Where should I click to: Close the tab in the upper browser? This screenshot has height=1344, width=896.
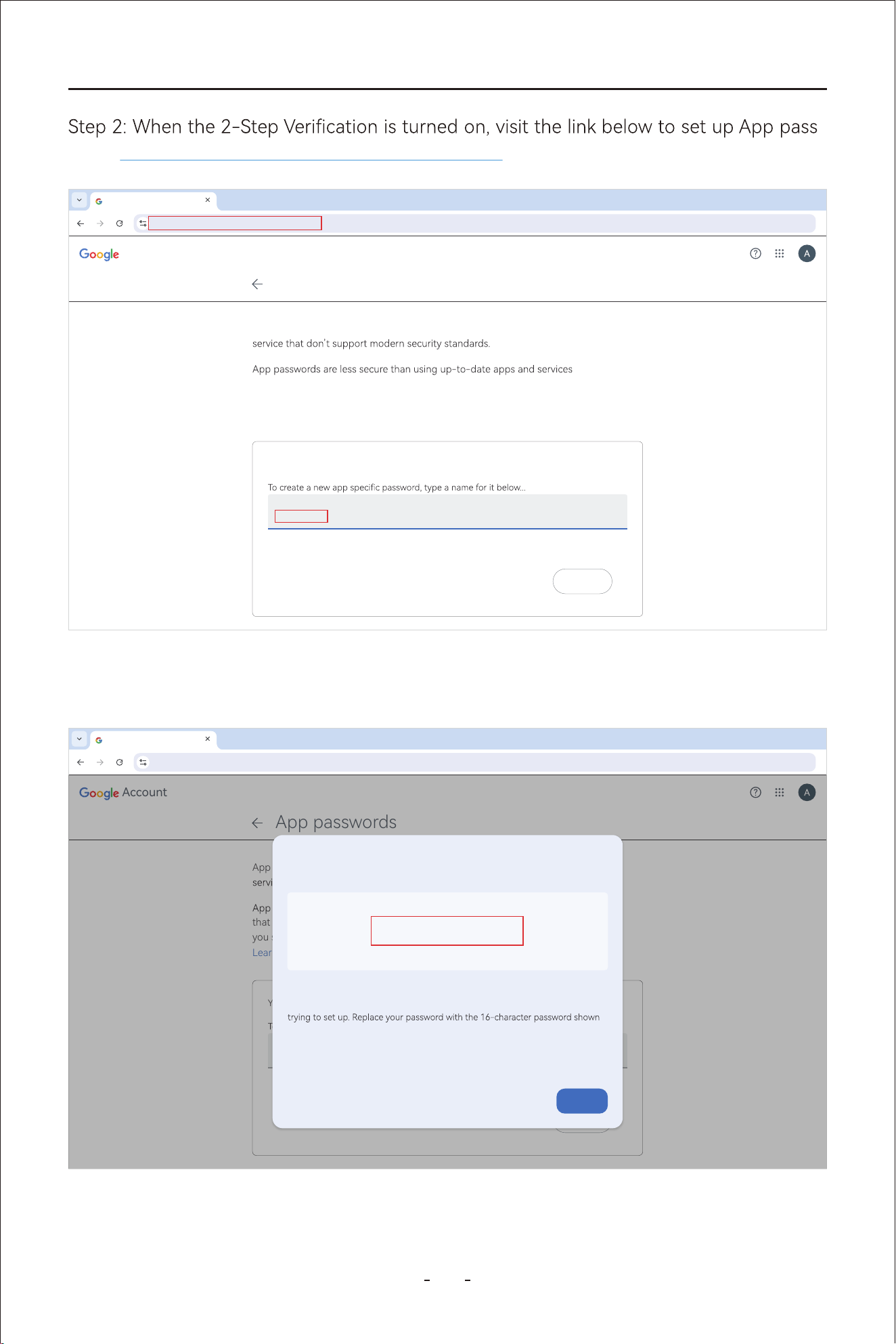[x=208, y=200]
